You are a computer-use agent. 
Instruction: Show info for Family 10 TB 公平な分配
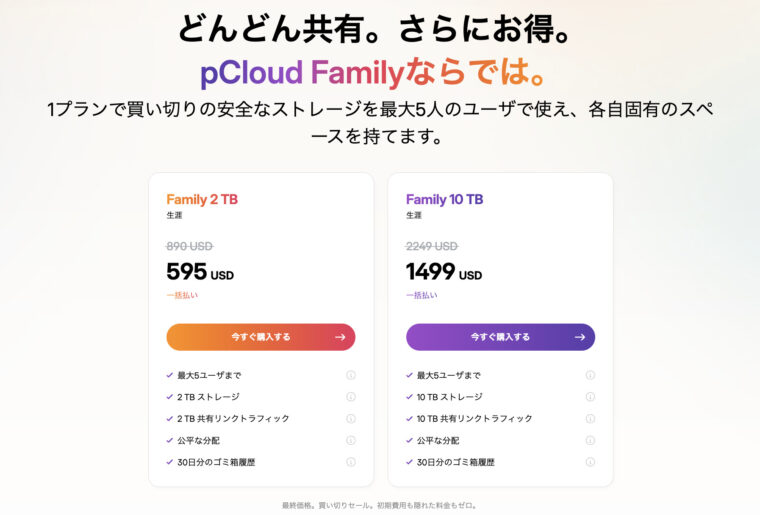590,440
